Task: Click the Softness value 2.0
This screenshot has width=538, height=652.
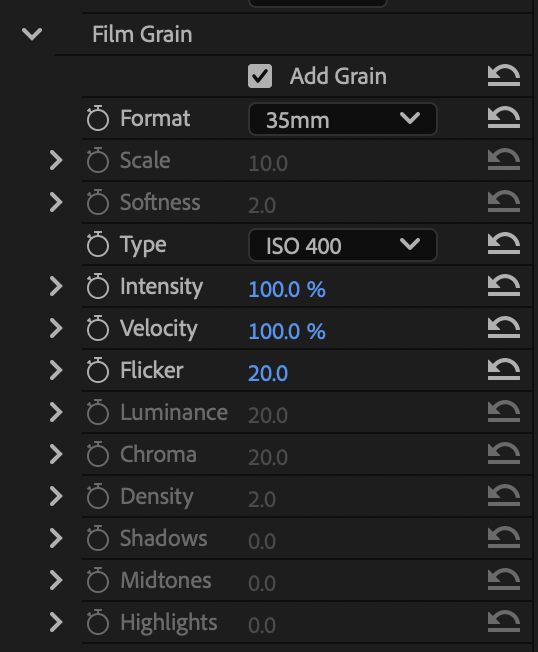Action: point(262,205)
